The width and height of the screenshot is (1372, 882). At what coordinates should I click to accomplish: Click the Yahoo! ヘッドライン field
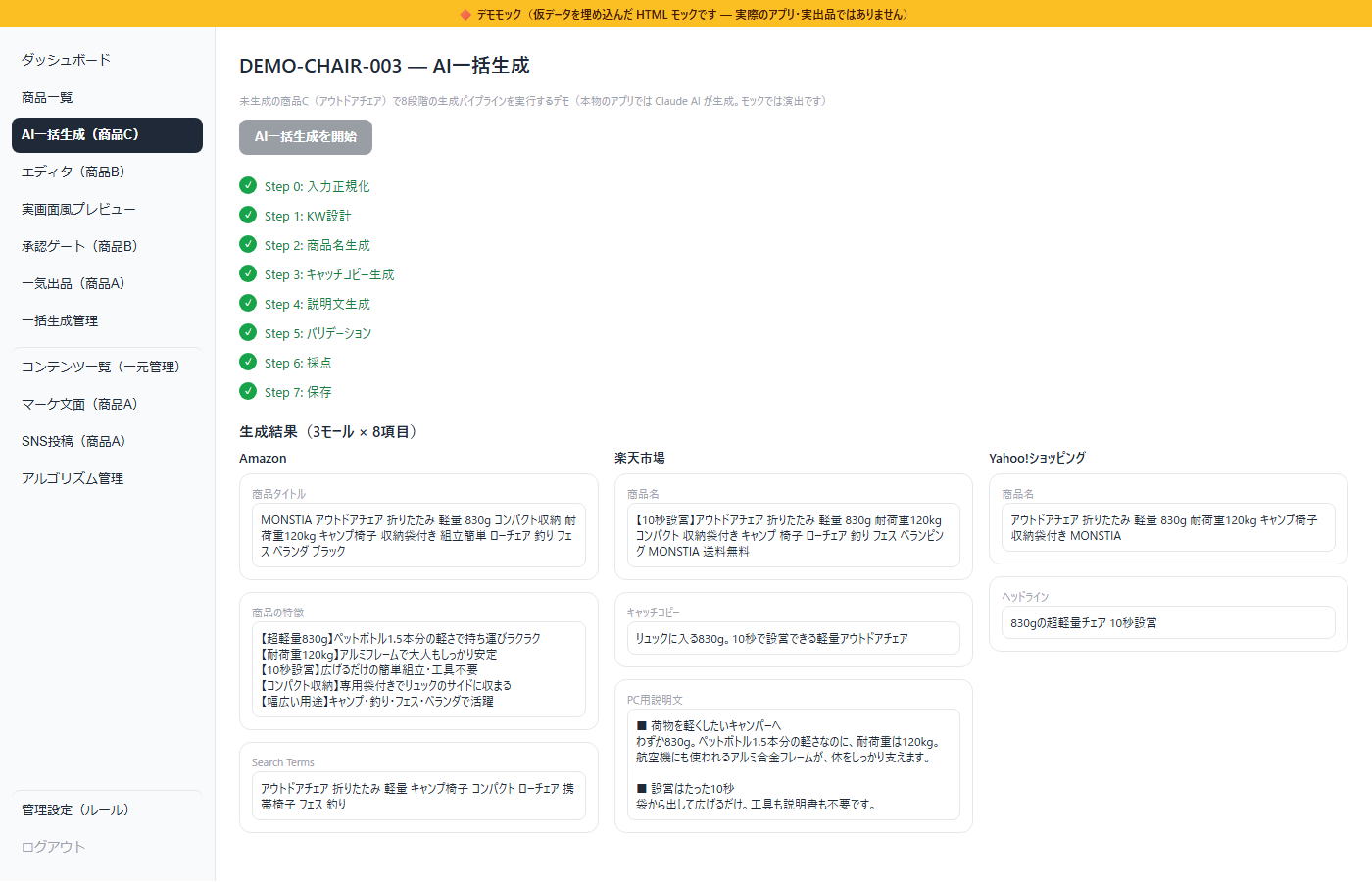(1168, 622)
